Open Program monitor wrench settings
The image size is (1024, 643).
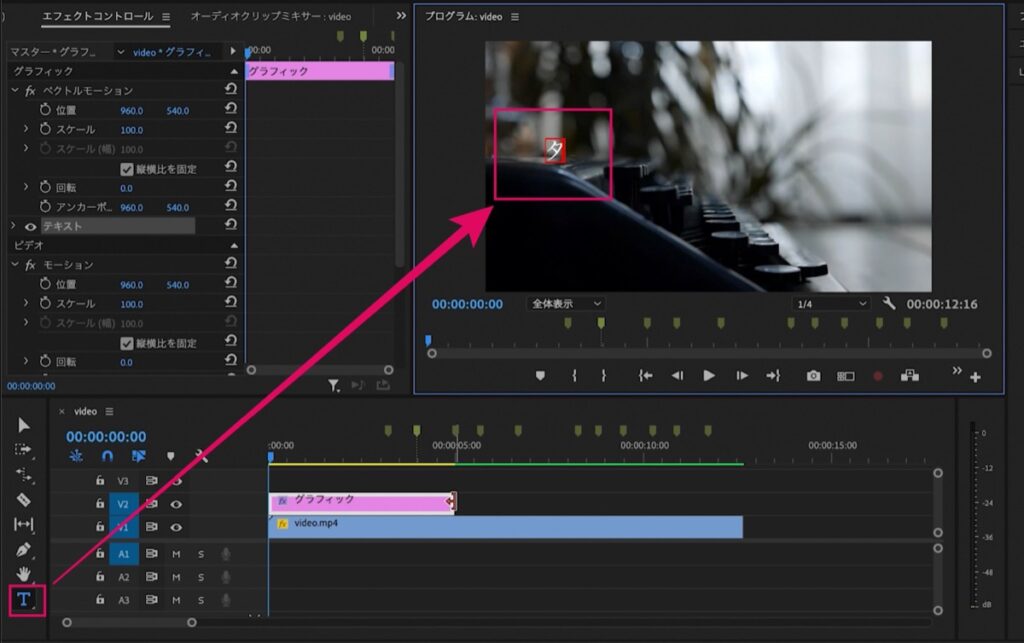pyautogui.click(x=889, y=304)
